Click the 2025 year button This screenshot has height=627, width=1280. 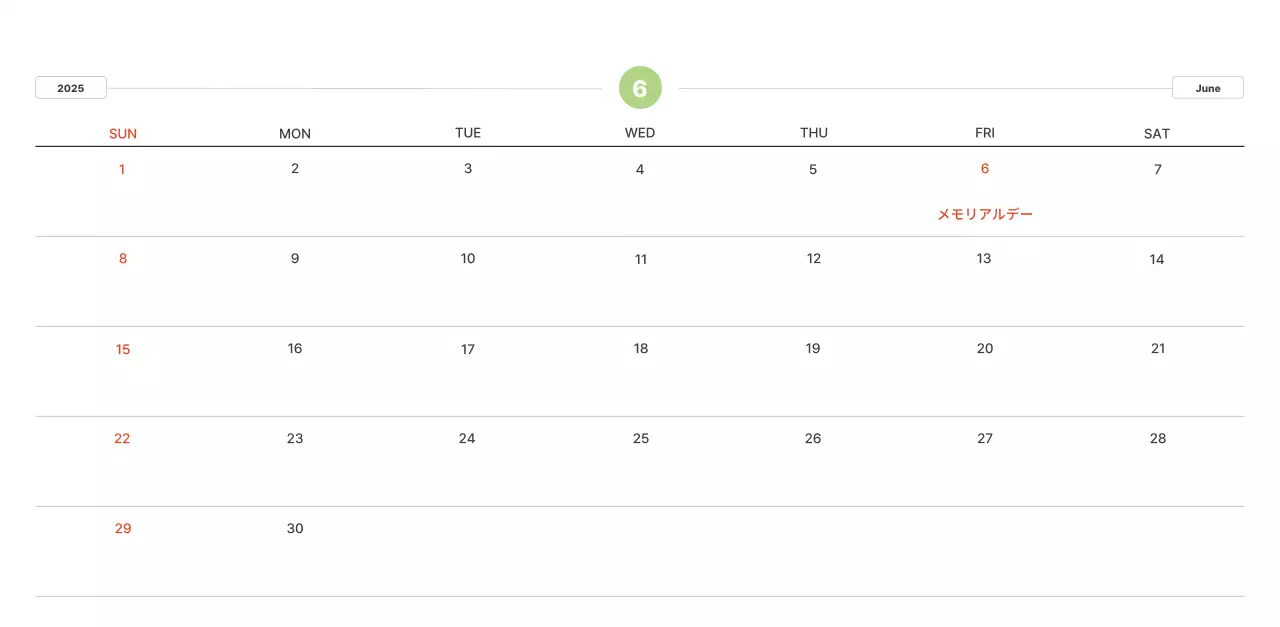tap(71, 88)
